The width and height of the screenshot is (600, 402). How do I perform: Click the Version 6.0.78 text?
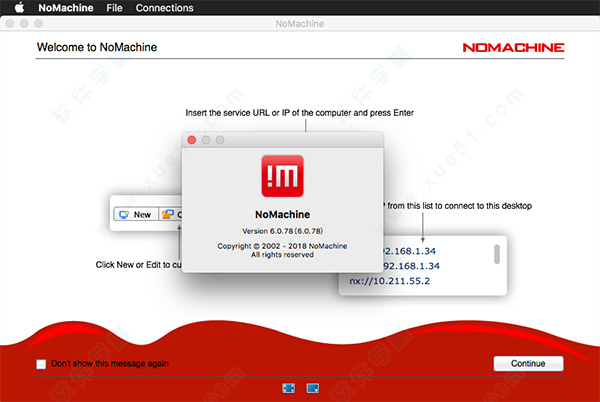click(x=282, y=231)
